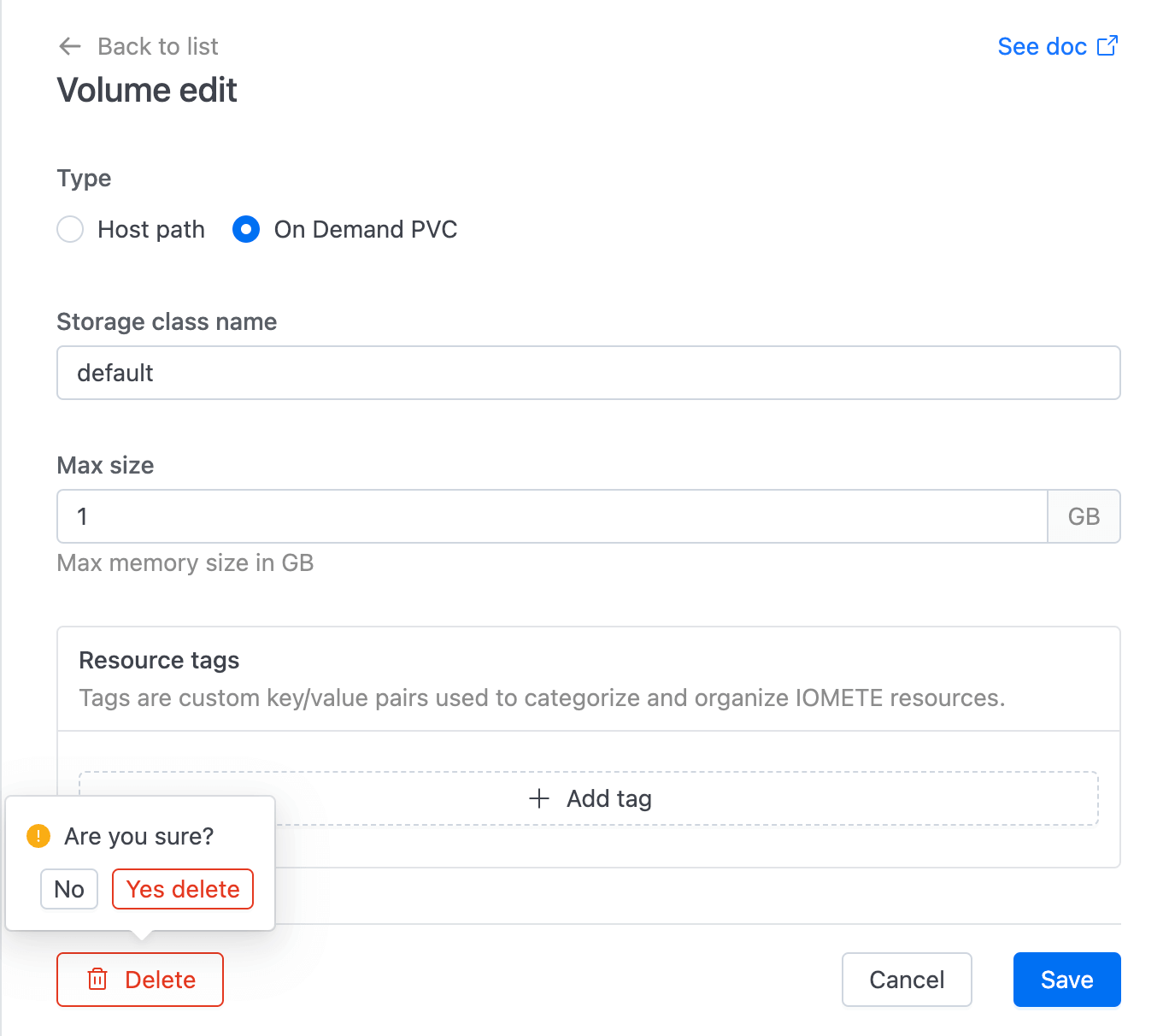
Task: Click the Tags are custom key/value description
Action: [542, 698]
